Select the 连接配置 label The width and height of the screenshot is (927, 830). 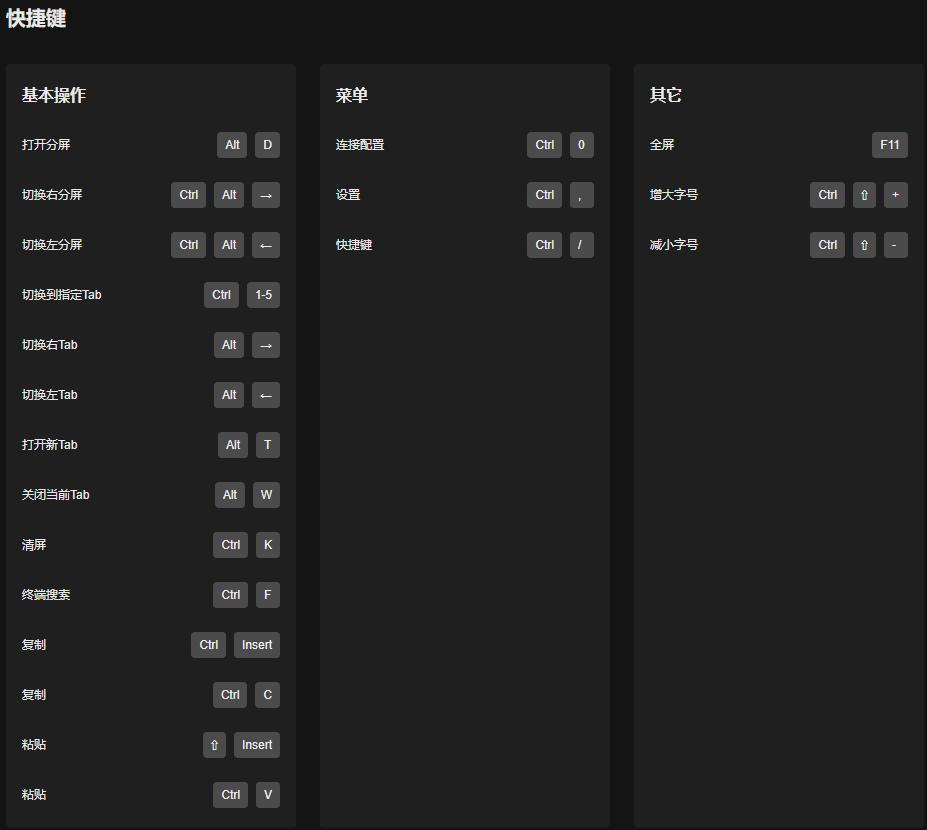point(360,145)
